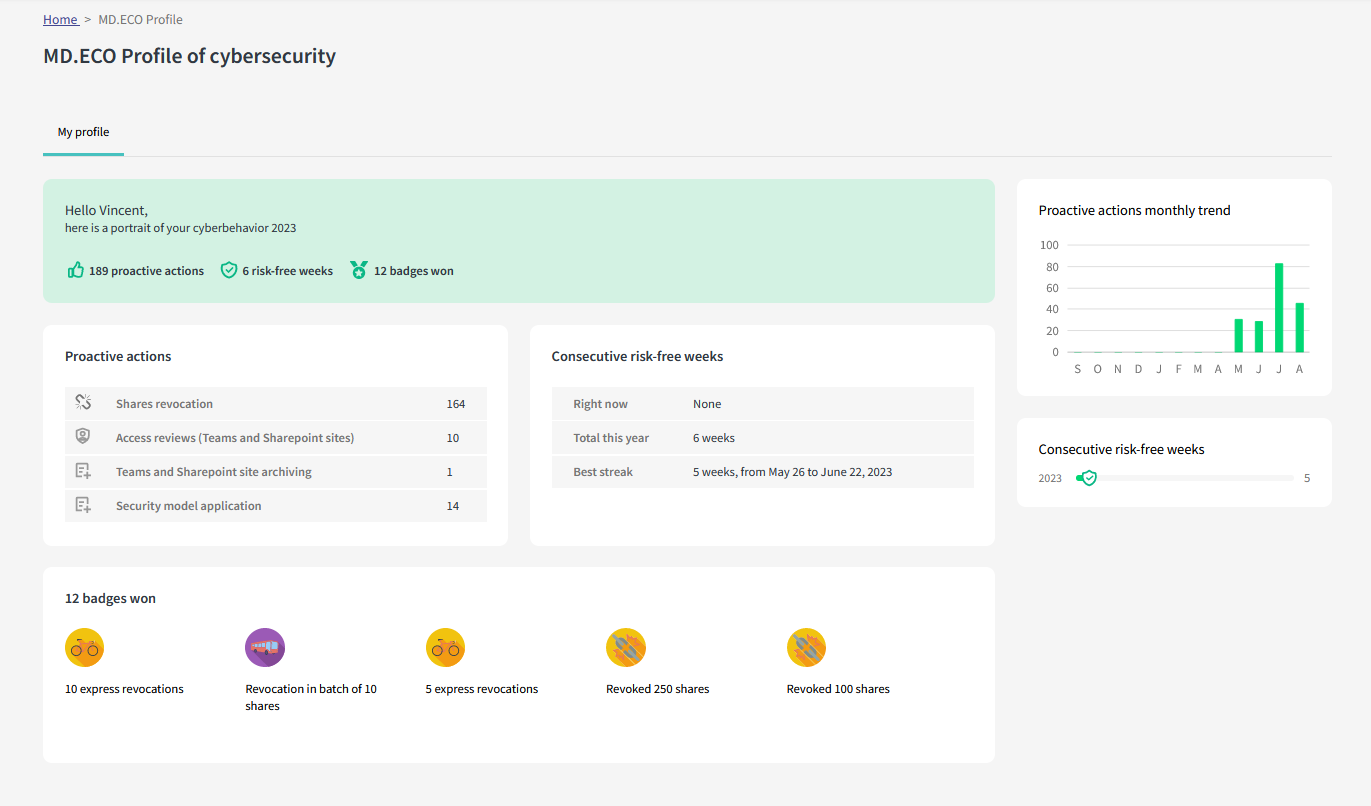
Task: Select Teams and Sharepoint site archiving label
Action: pyautogui.click(x=214, y=472)
